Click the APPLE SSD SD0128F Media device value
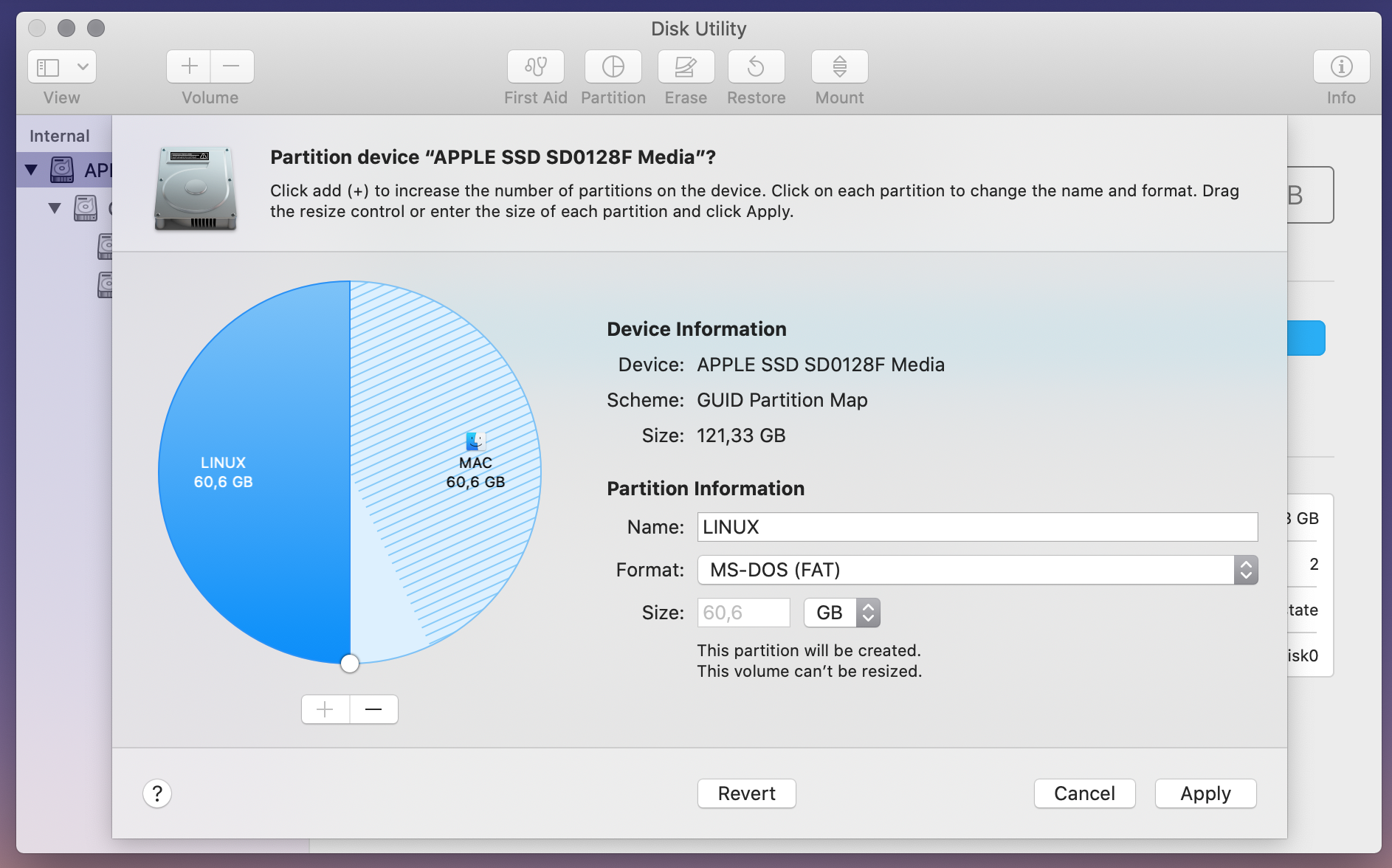This screenshot has height=868, width=1392. [821, 365]
